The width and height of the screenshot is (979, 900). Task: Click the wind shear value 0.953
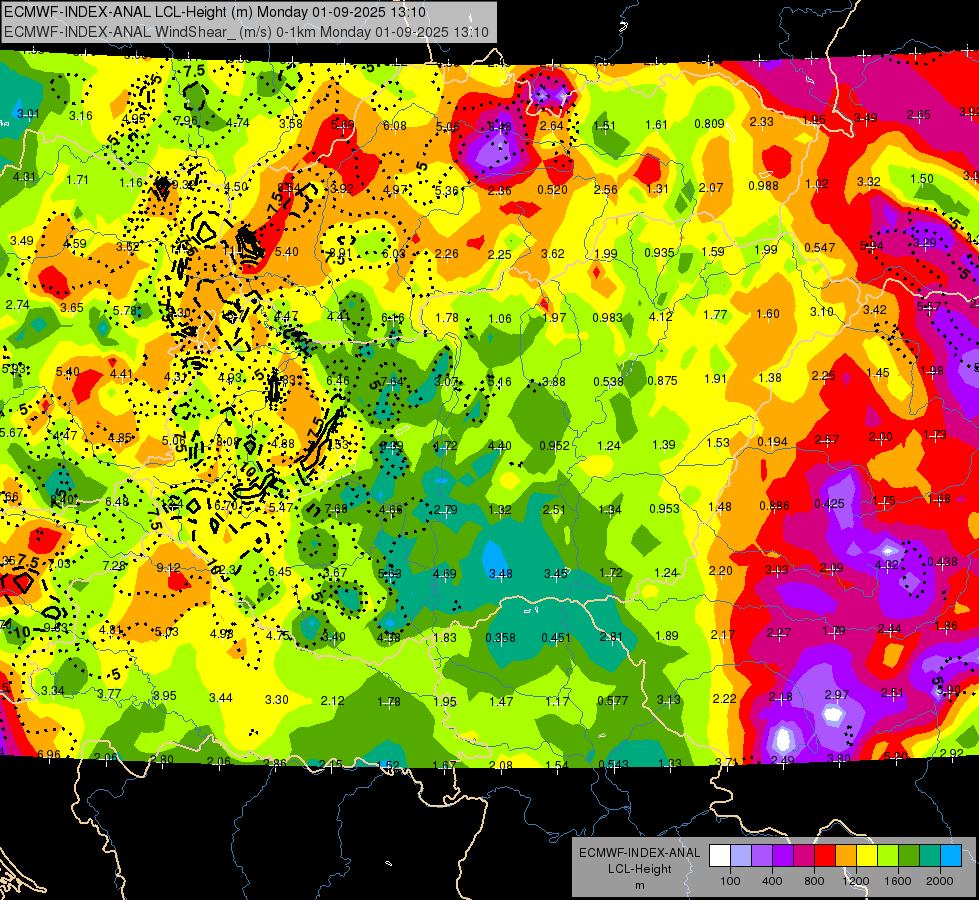[664, 508]
